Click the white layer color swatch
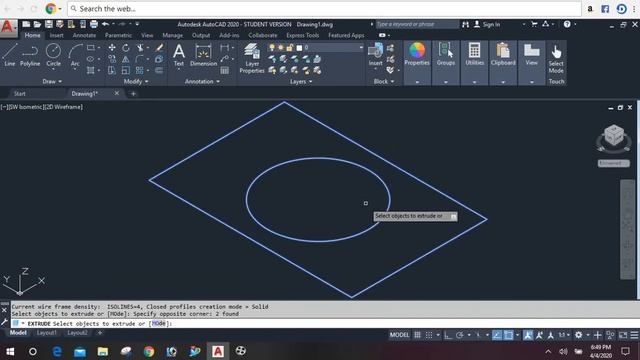This screenshot has height=360, width=640. click(299, 48)
